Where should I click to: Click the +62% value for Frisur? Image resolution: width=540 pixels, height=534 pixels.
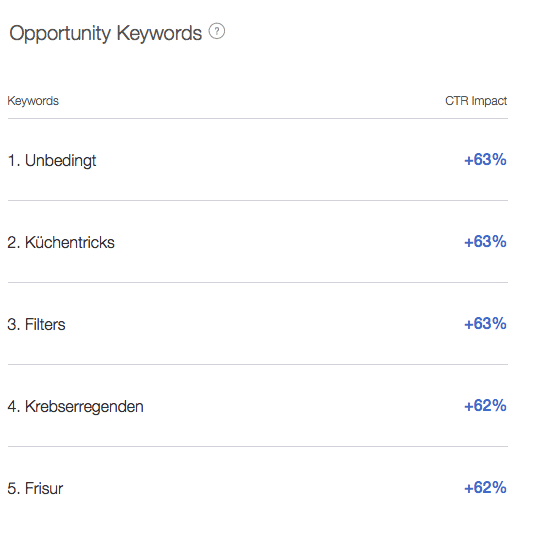485,488
